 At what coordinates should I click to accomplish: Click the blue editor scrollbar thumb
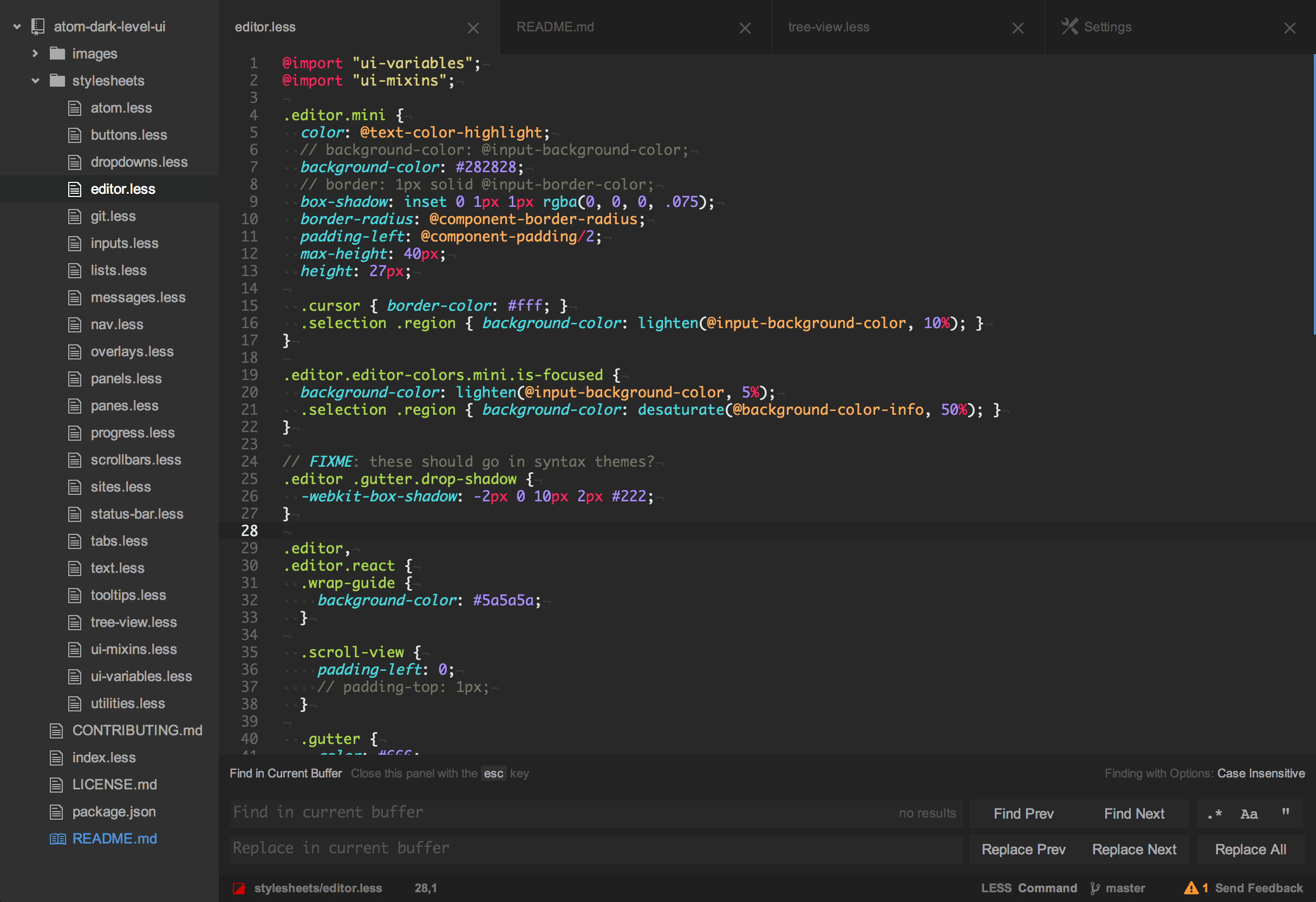(x=1313, y=193)
